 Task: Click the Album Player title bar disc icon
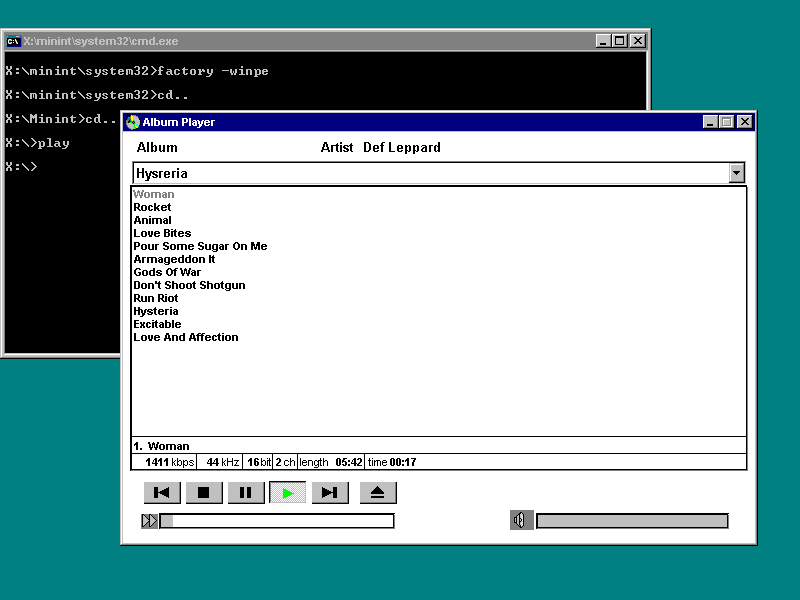[x=133, y=122]
